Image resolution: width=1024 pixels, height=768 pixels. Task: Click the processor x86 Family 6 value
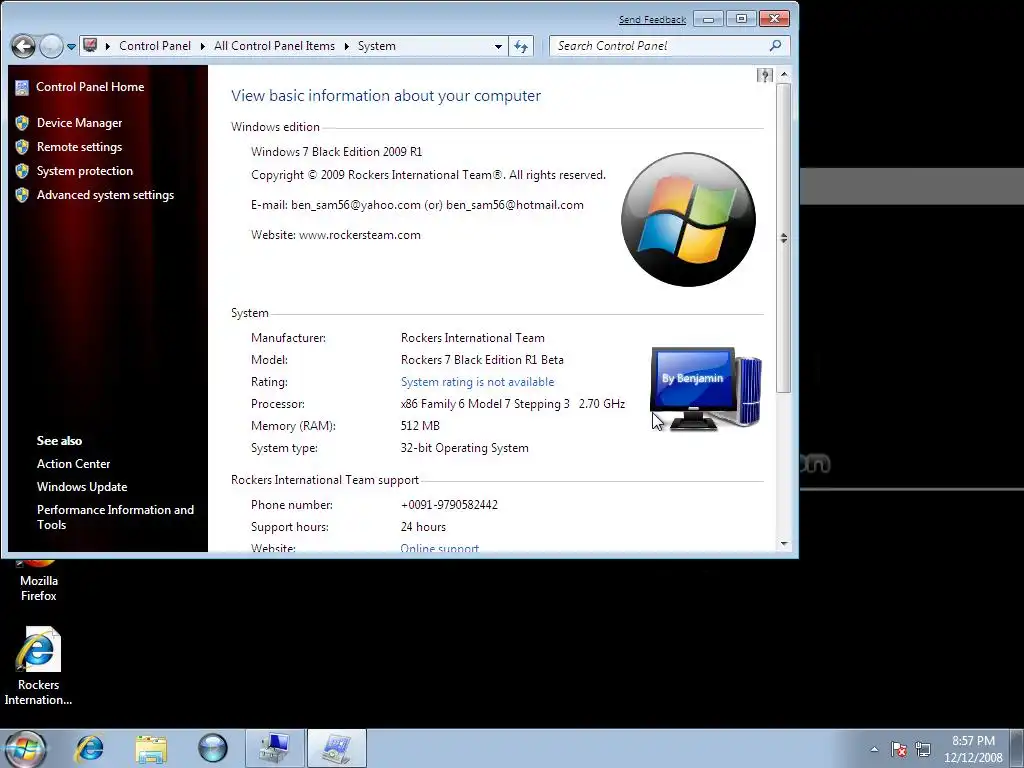pos(513,404)
